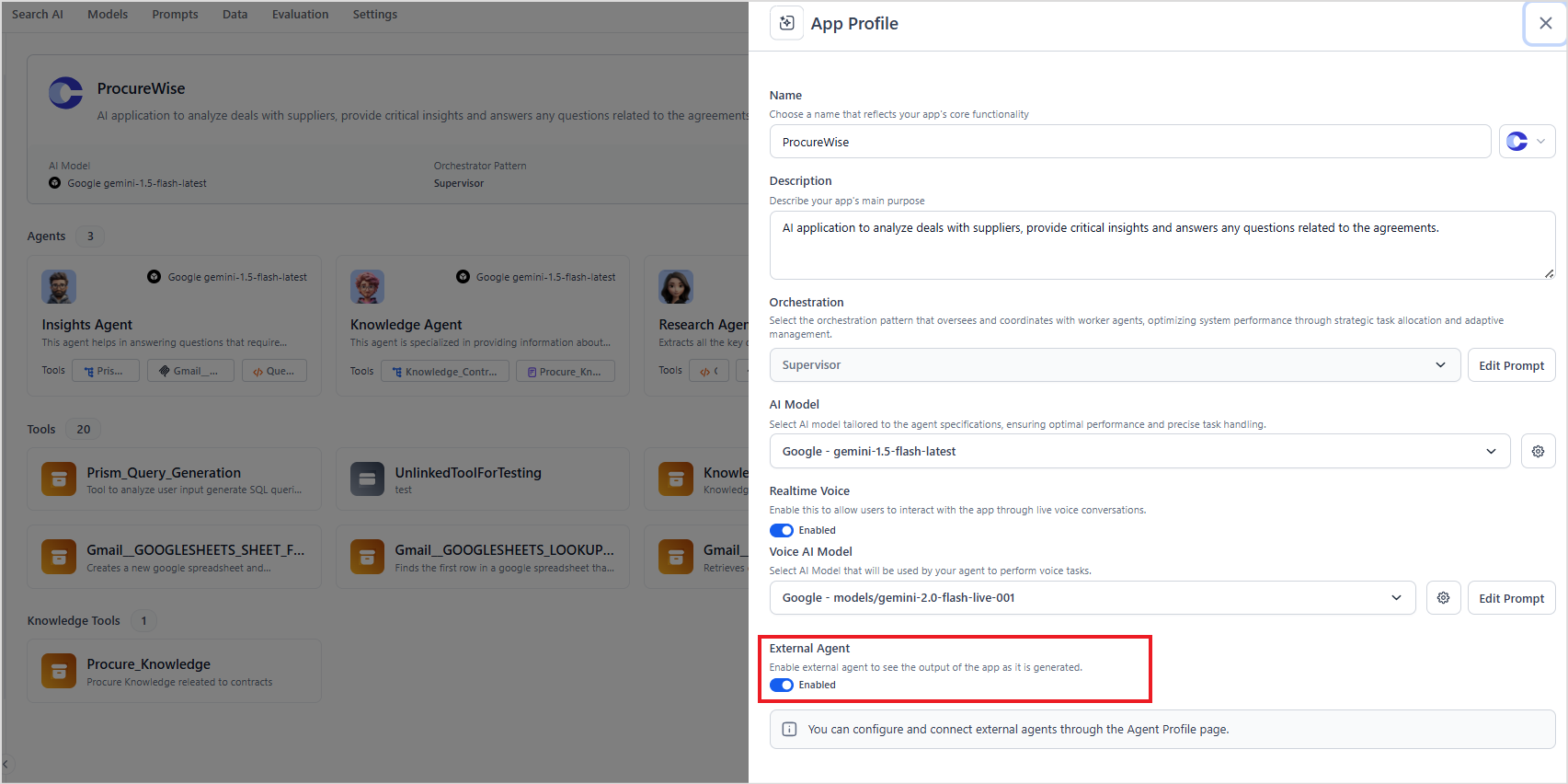Click the Knowledge Agent avatar icon
Image resolution: width=1568 pixels, height=784 pixels.
click(367, 287)
